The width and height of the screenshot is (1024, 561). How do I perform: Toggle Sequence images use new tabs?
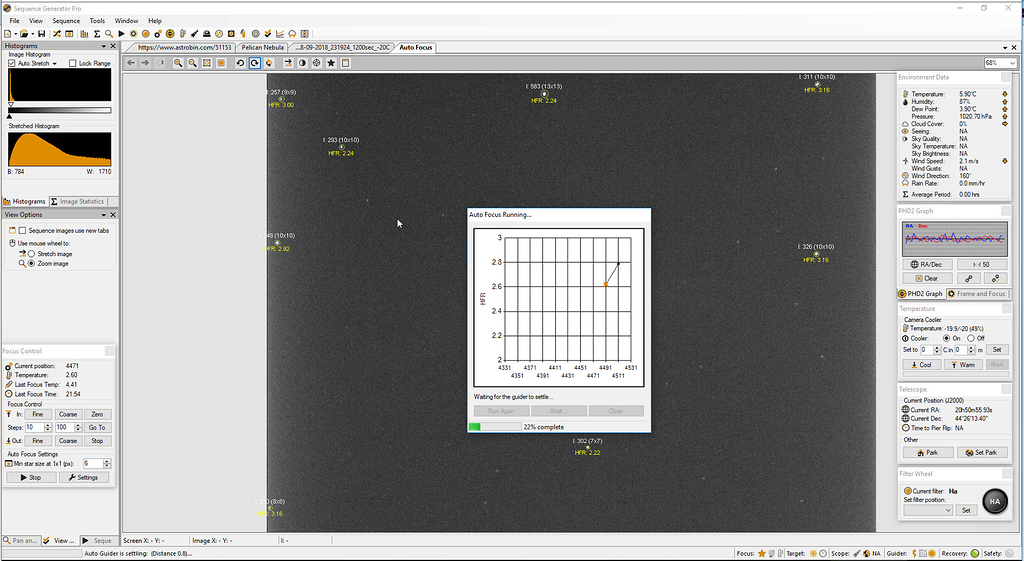[22, 231]
